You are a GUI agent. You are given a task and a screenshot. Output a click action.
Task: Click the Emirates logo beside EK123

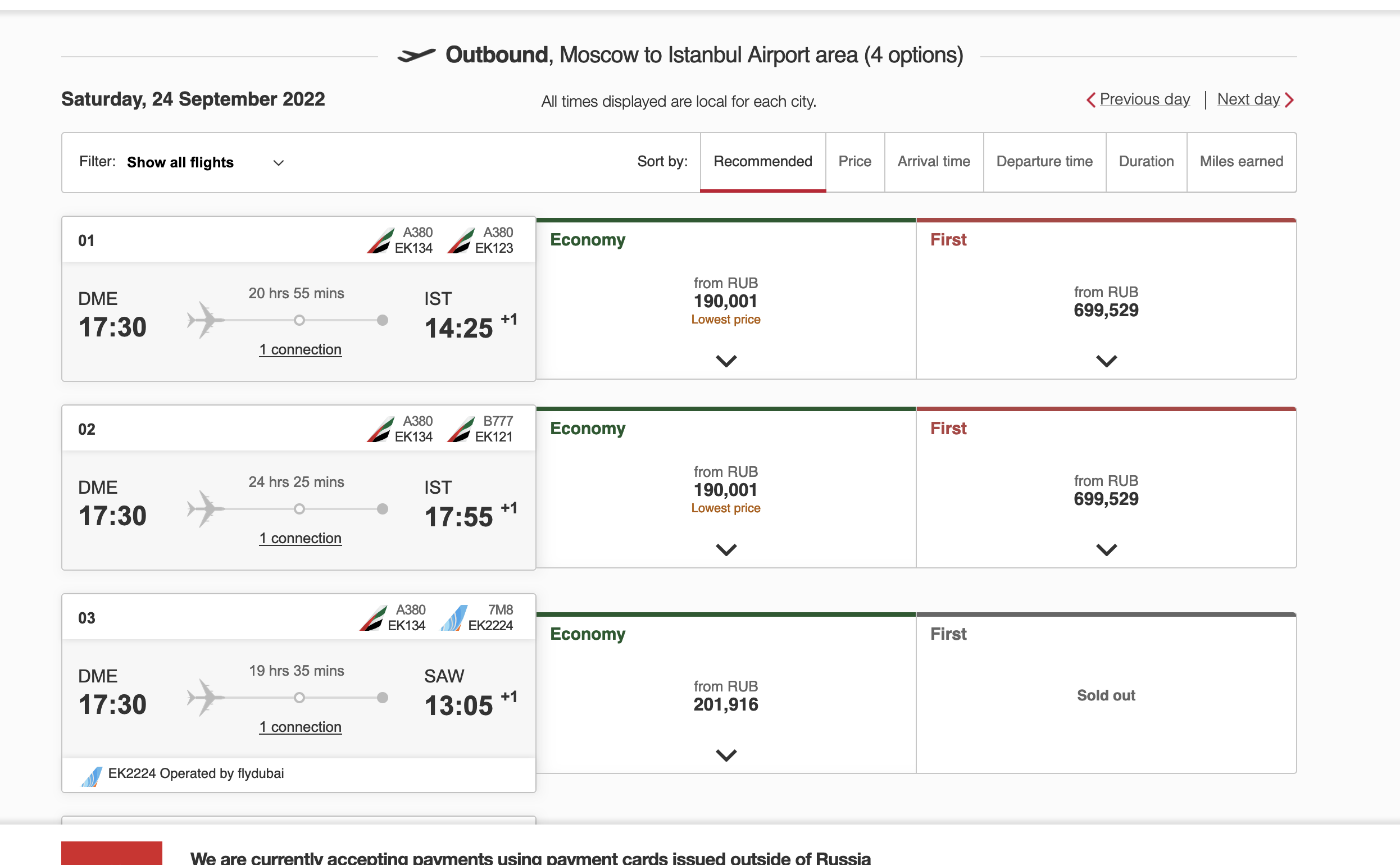click(x=460, y=240)
